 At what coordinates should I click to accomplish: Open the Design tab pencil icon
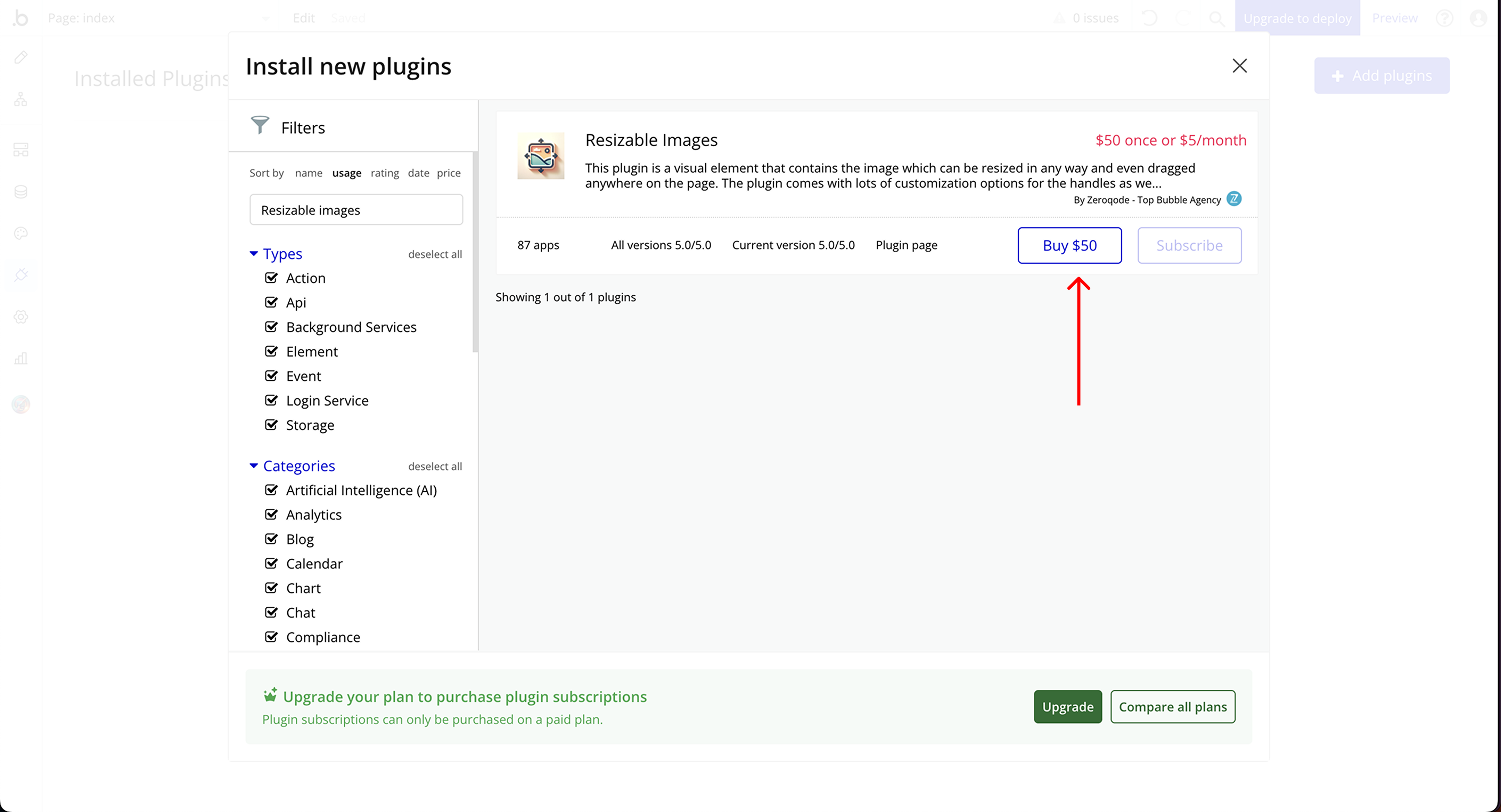click(21, 57)
